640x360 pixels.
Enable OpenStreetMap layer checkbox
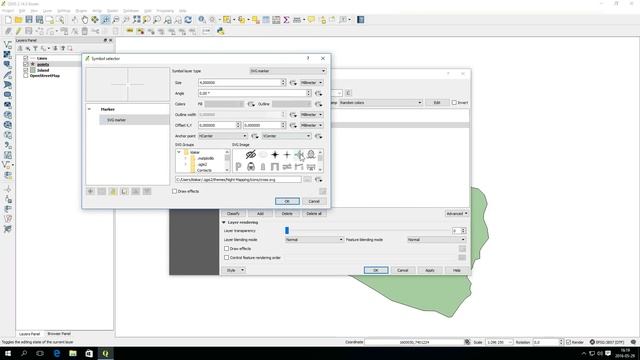click(26, 76)
